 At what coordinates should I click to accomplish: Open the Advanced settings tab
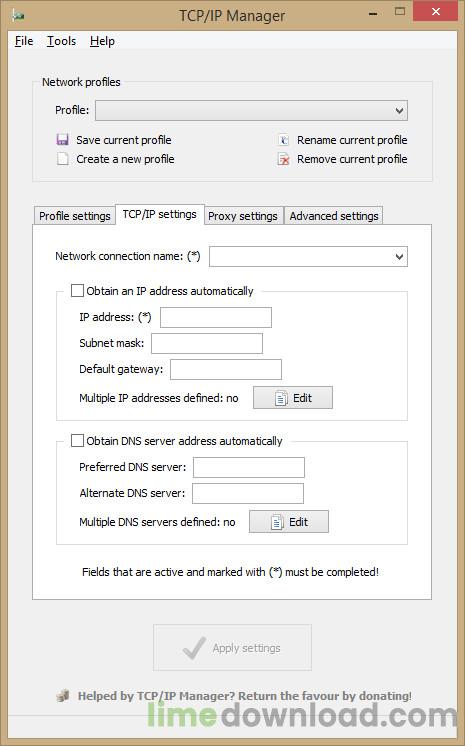(x=334, y=216)
